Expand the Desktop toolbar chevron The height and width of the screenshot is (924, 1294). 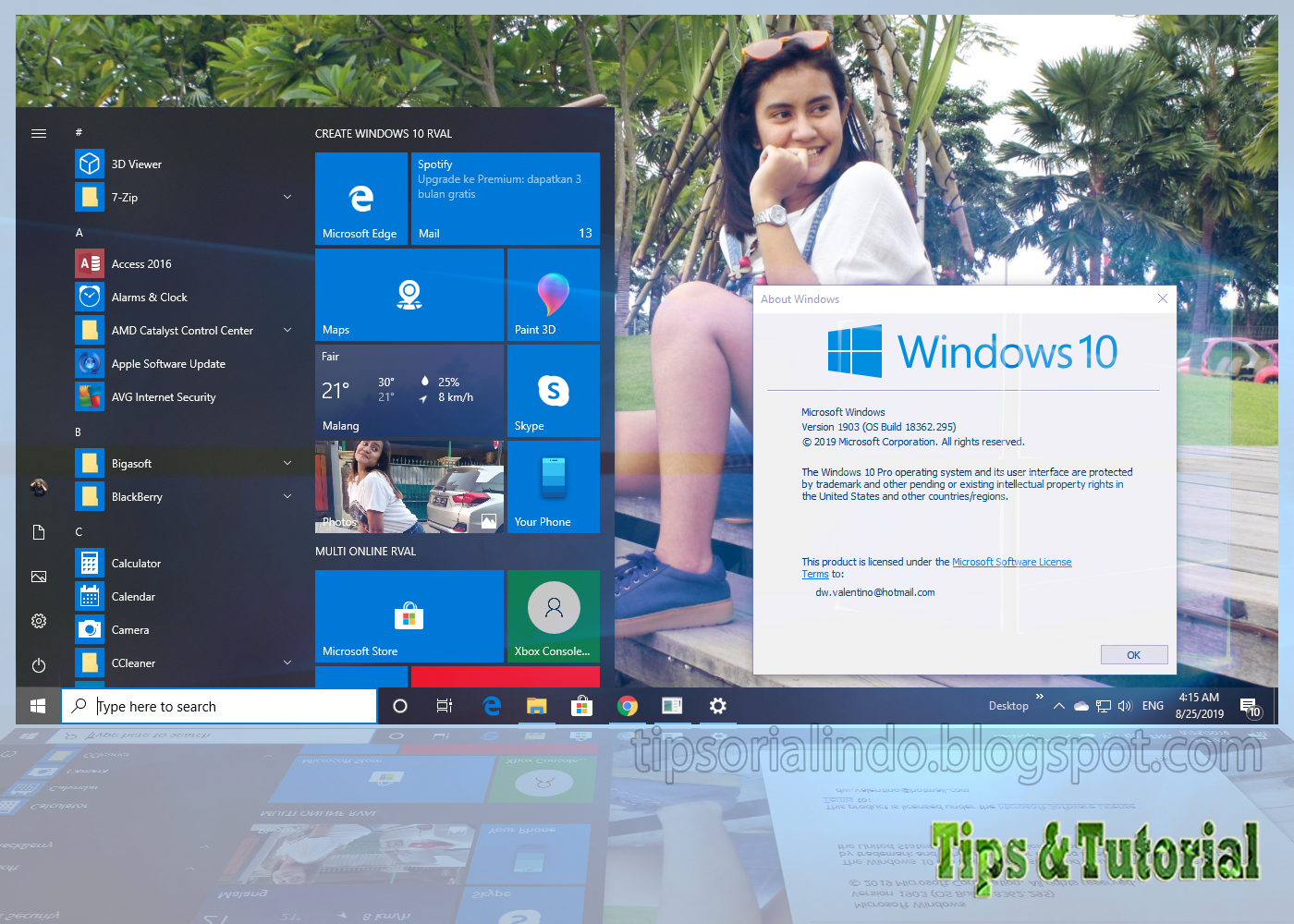coord(1040,697)
